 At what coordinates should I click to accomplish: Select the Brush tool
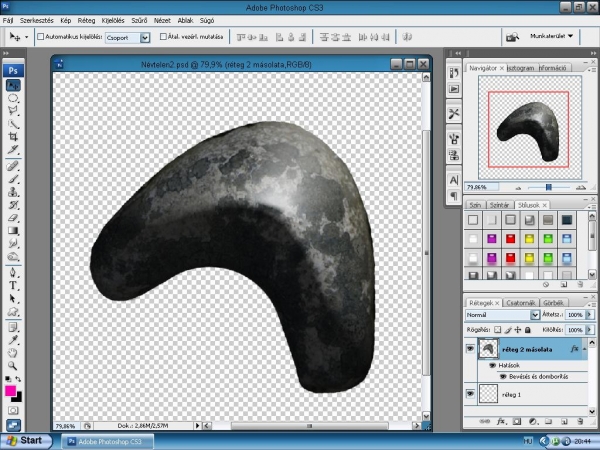(x=13, y=179)
